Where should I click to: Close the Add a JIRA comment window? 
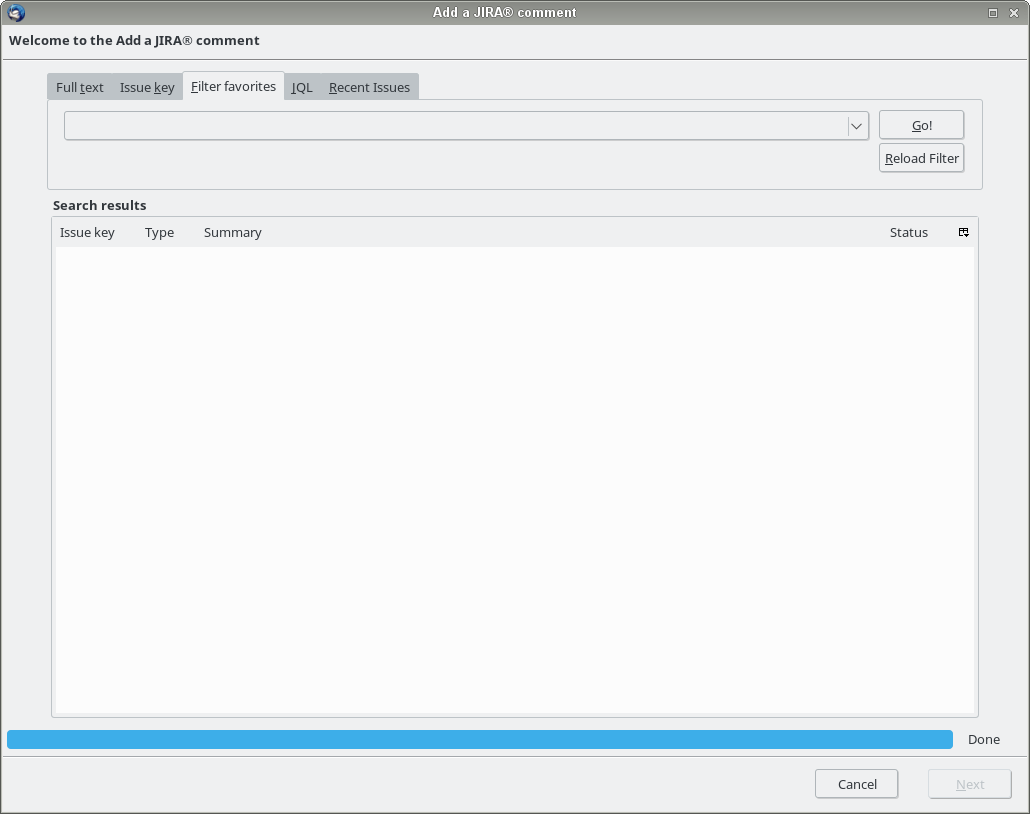[x=1014, y=12]
